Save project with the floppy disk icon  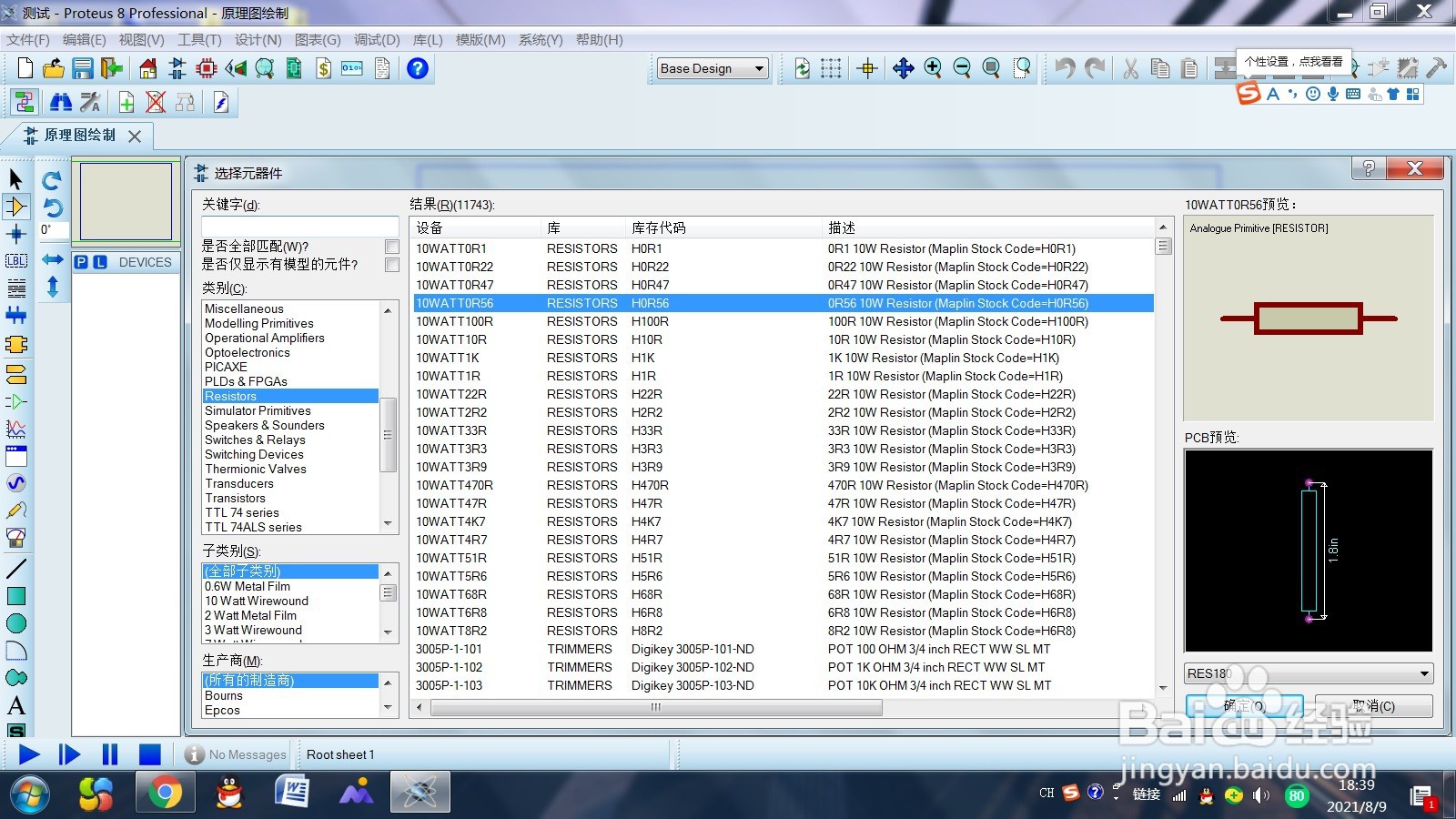pyautogui.click(x=83, y=68)
